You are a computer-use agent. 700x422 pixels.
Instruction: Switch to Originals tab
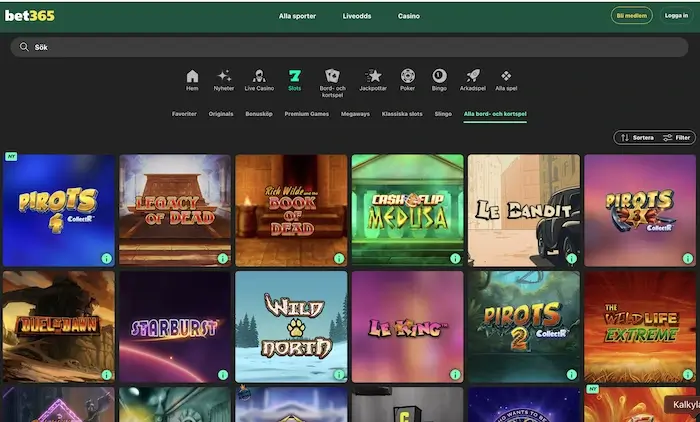pos(221,114)
